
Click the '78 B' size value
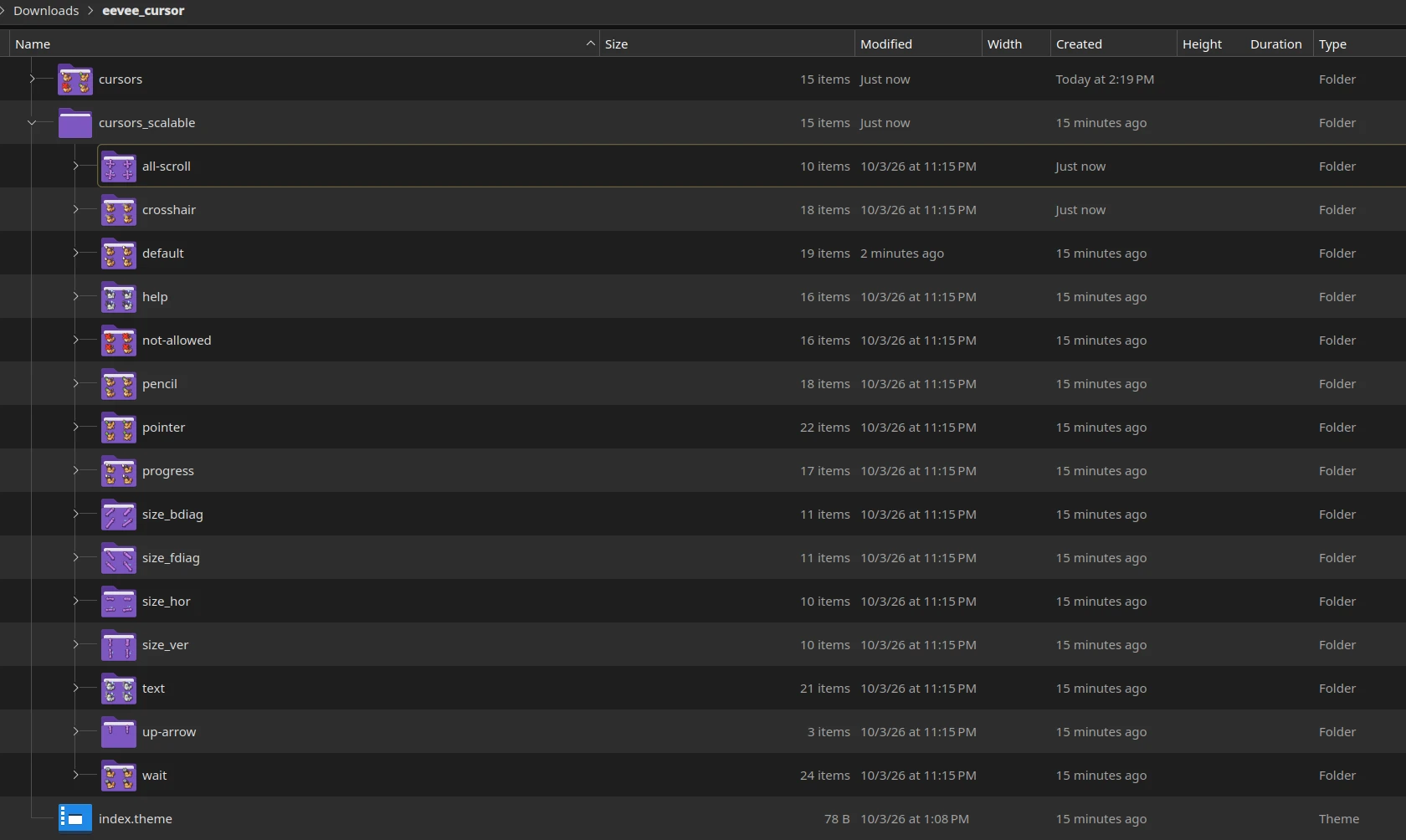coord(837,819)
